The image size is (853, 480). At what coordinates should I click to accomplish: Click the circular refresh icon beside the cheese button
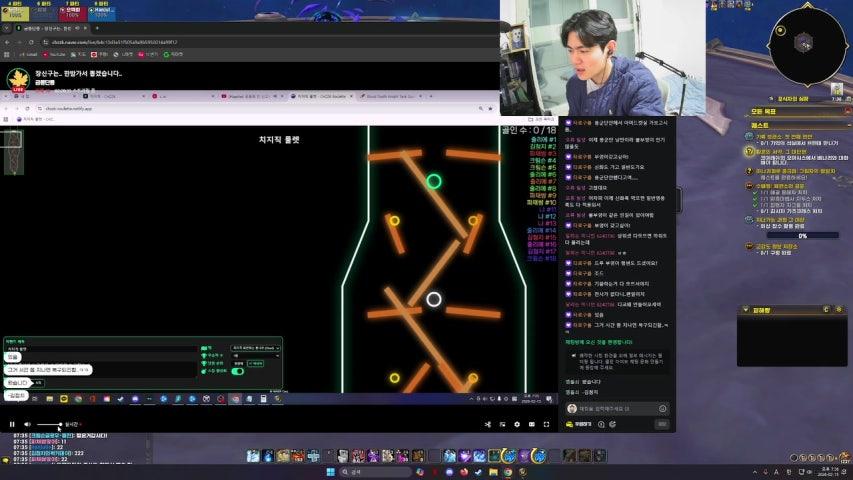(613, 424)
